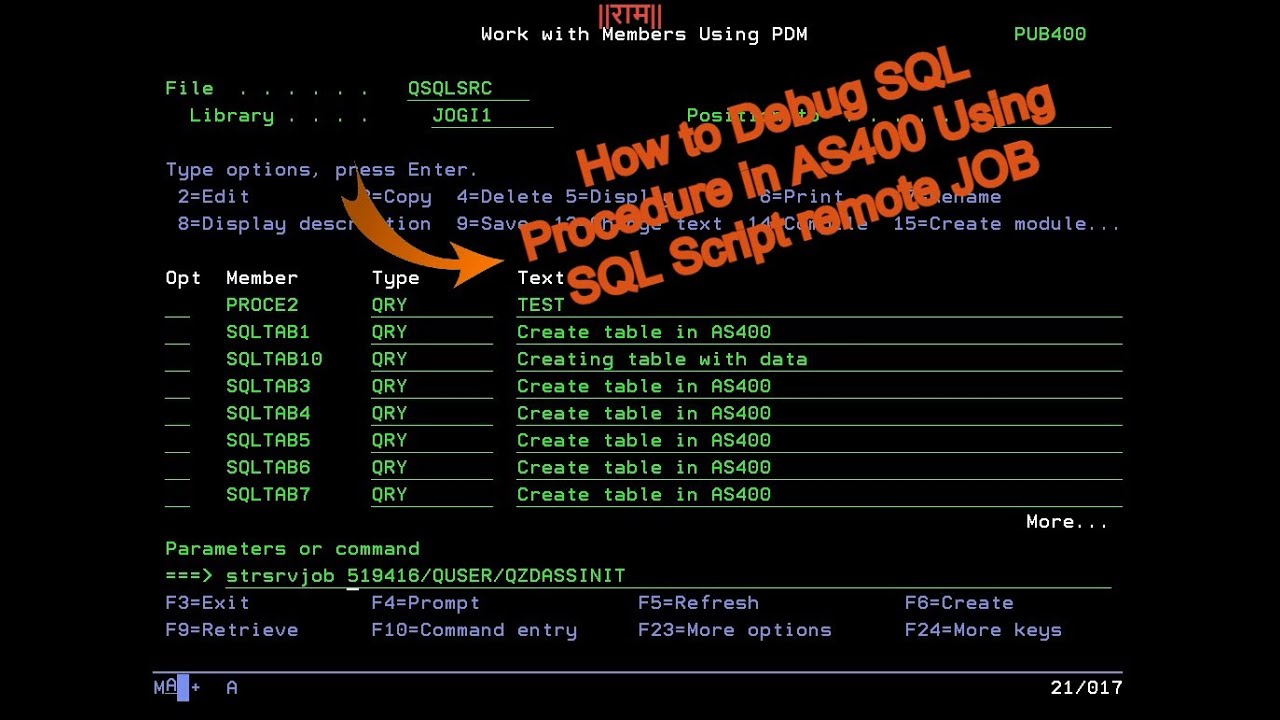Click Opt field for SQLTAB10 row

[177, 360]
